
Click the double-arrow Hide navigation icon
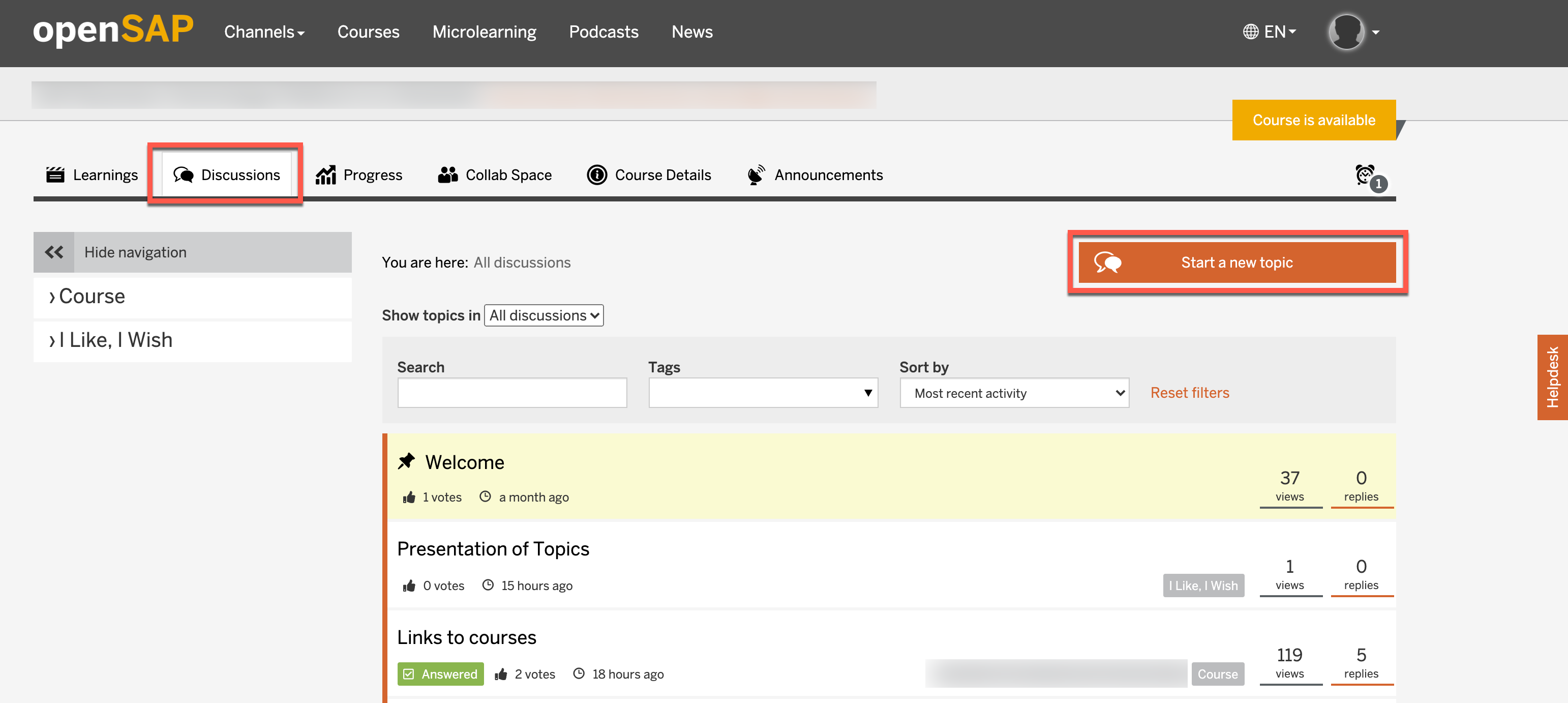[x=53, y=252]
